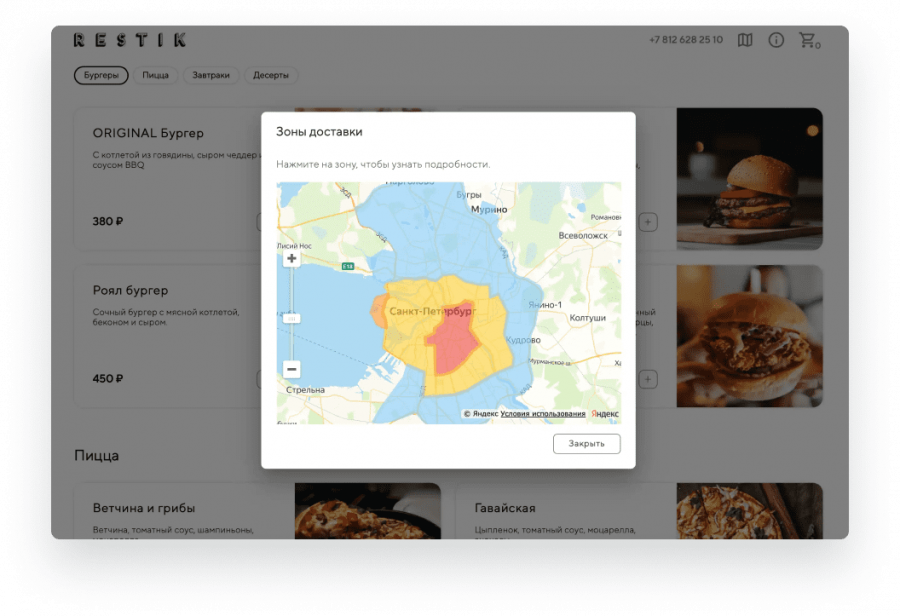This screenshot has height=616, width=900.
Task: Click the Санкт-Петербург label on the map
Action: [x=433, y=311]
